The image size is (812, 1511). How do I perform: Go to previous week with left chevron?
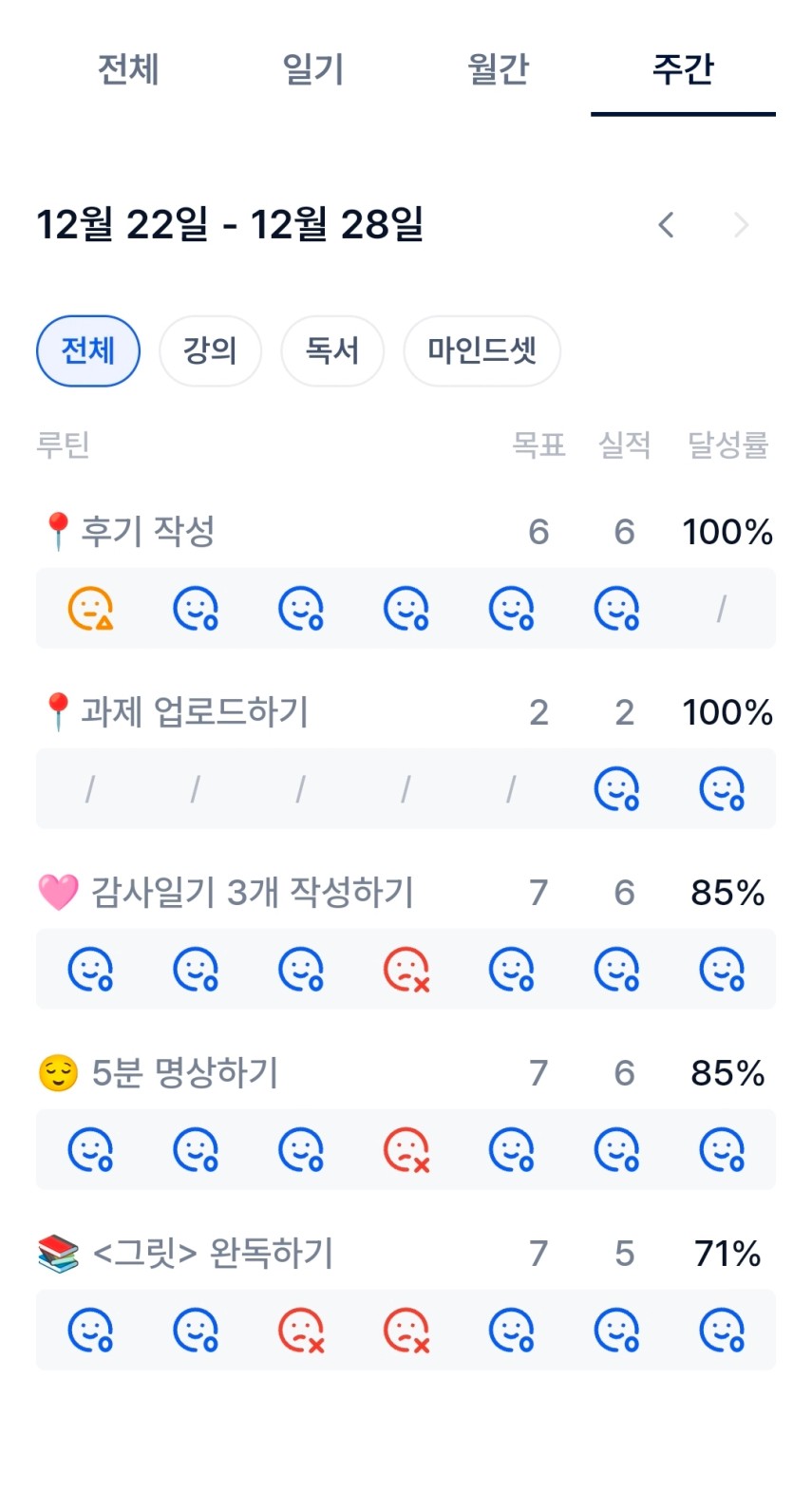pos(667,225)
